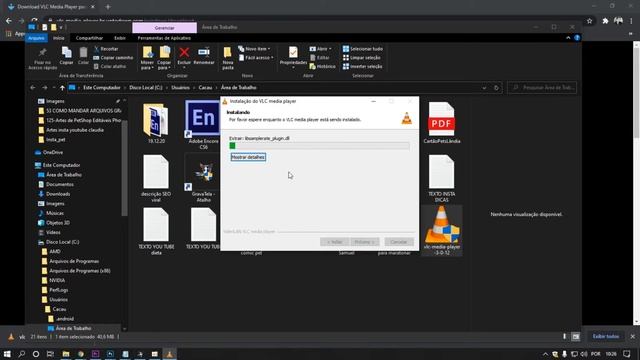This screenshot has width=640, height=360.
Task: Click the Explorer back arrow
Action: coord(33,87)
